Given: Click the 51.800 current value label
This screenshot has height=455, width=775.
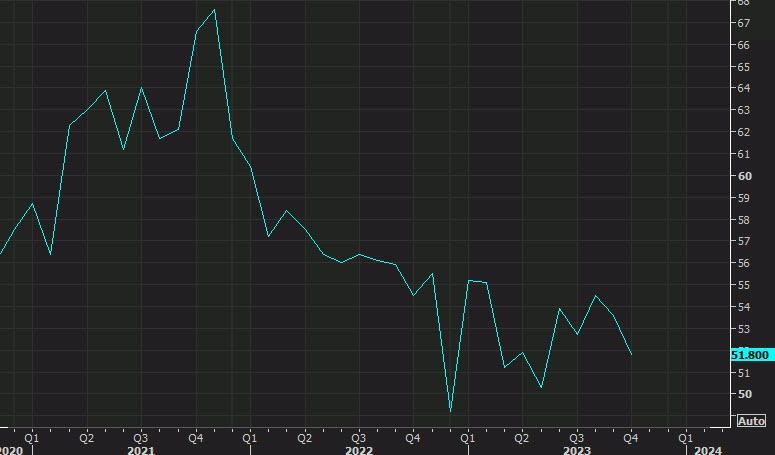Looking at the screenshot, I should 749,354.
